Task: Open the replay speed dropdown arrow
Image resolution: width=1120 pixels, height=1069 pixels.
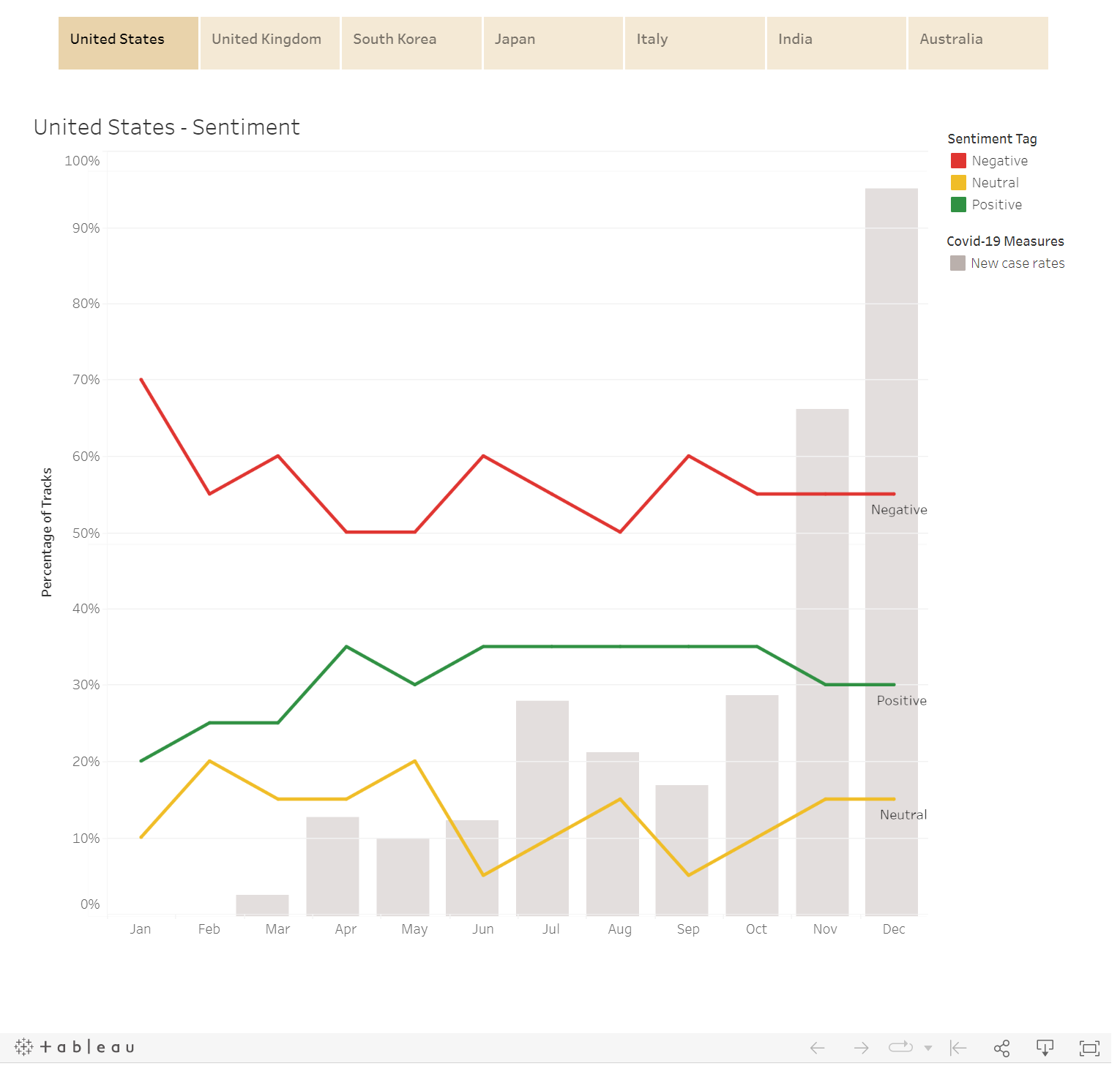Action: (x=928, y=1048)
